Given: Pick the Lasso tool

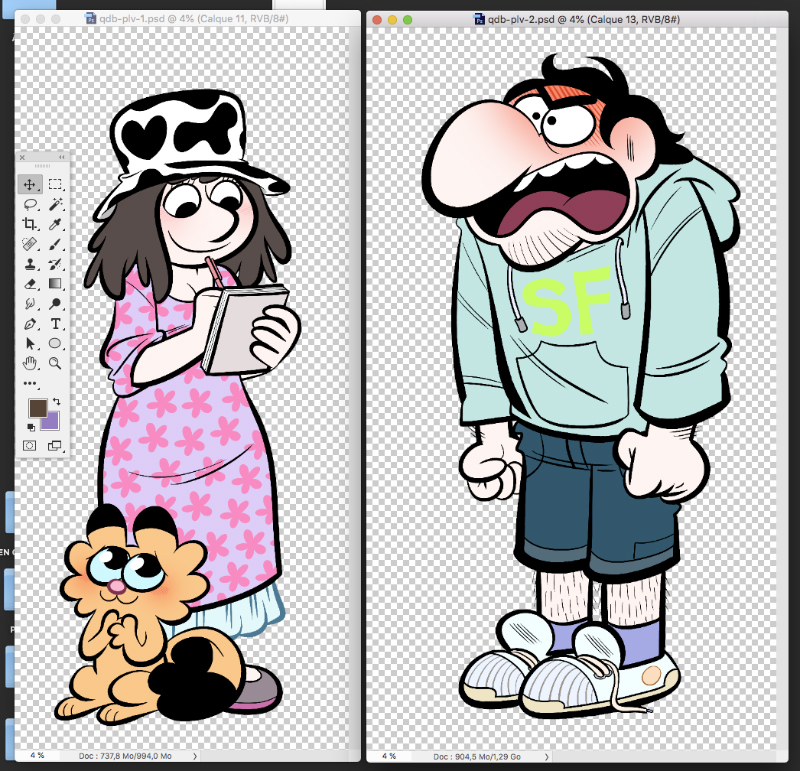Looking at the screenshot, I should click(30, 204).
